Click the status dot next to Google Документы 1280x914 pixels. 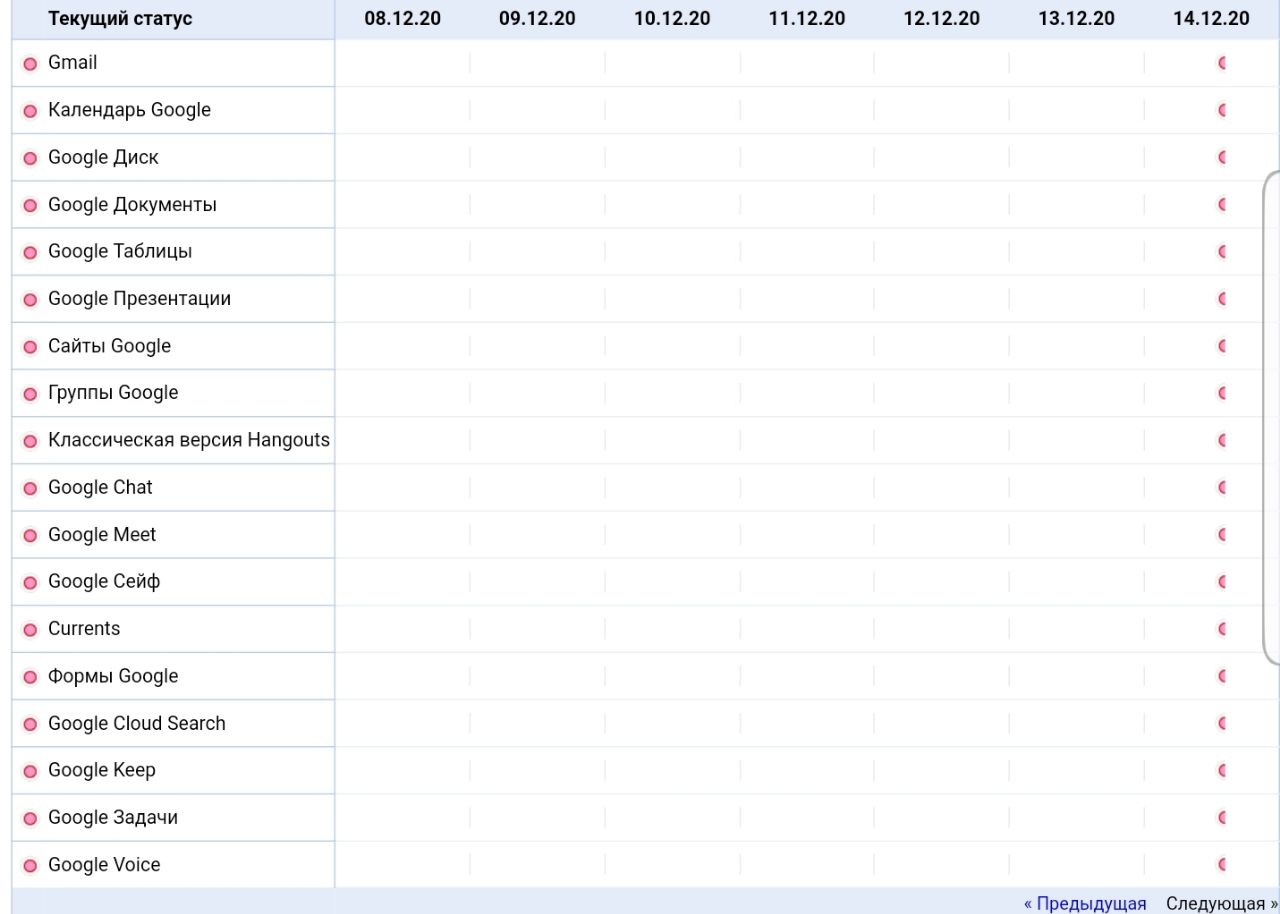(30, 206)
